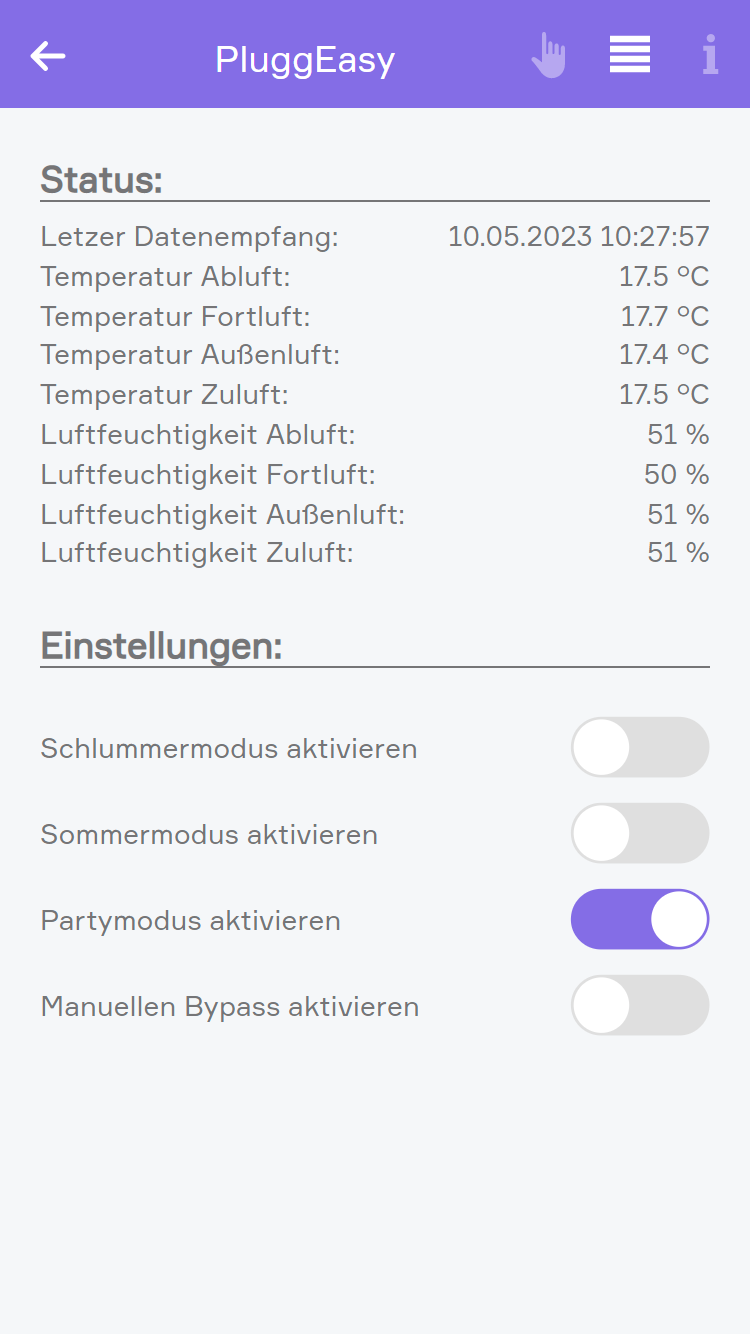
Task: Open the list view lines icon
Action: (630, 55)
